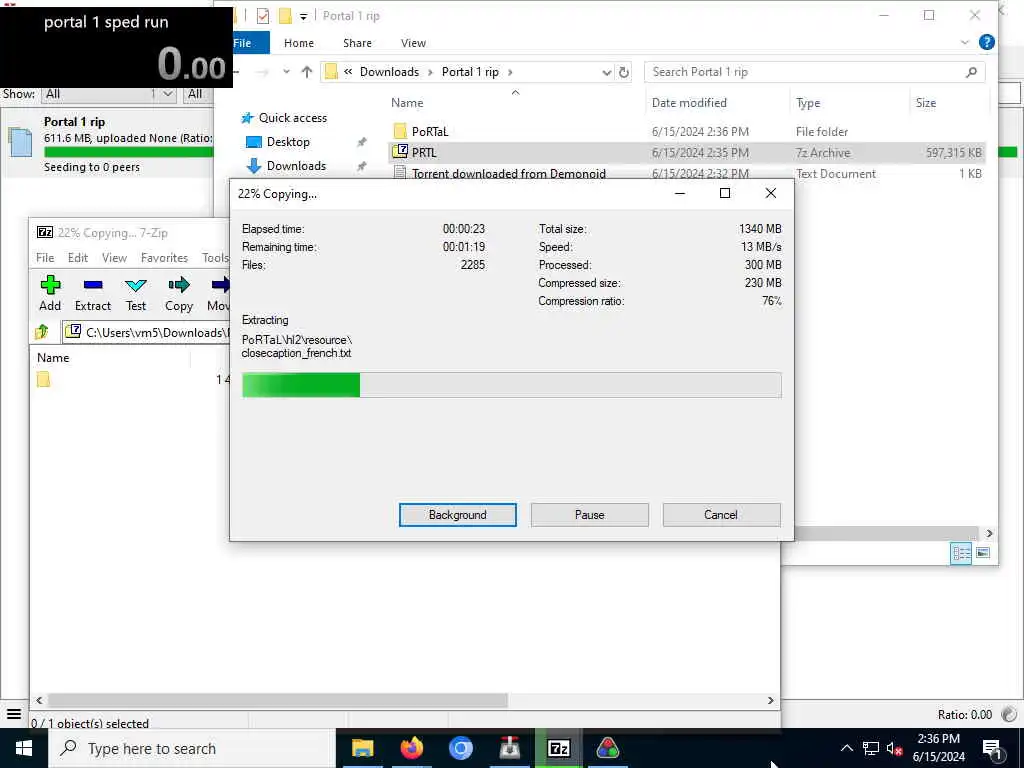Screen dimensions: 1024x768
Task: Click the Explorer Up arrow button
Action: [307, 72]
